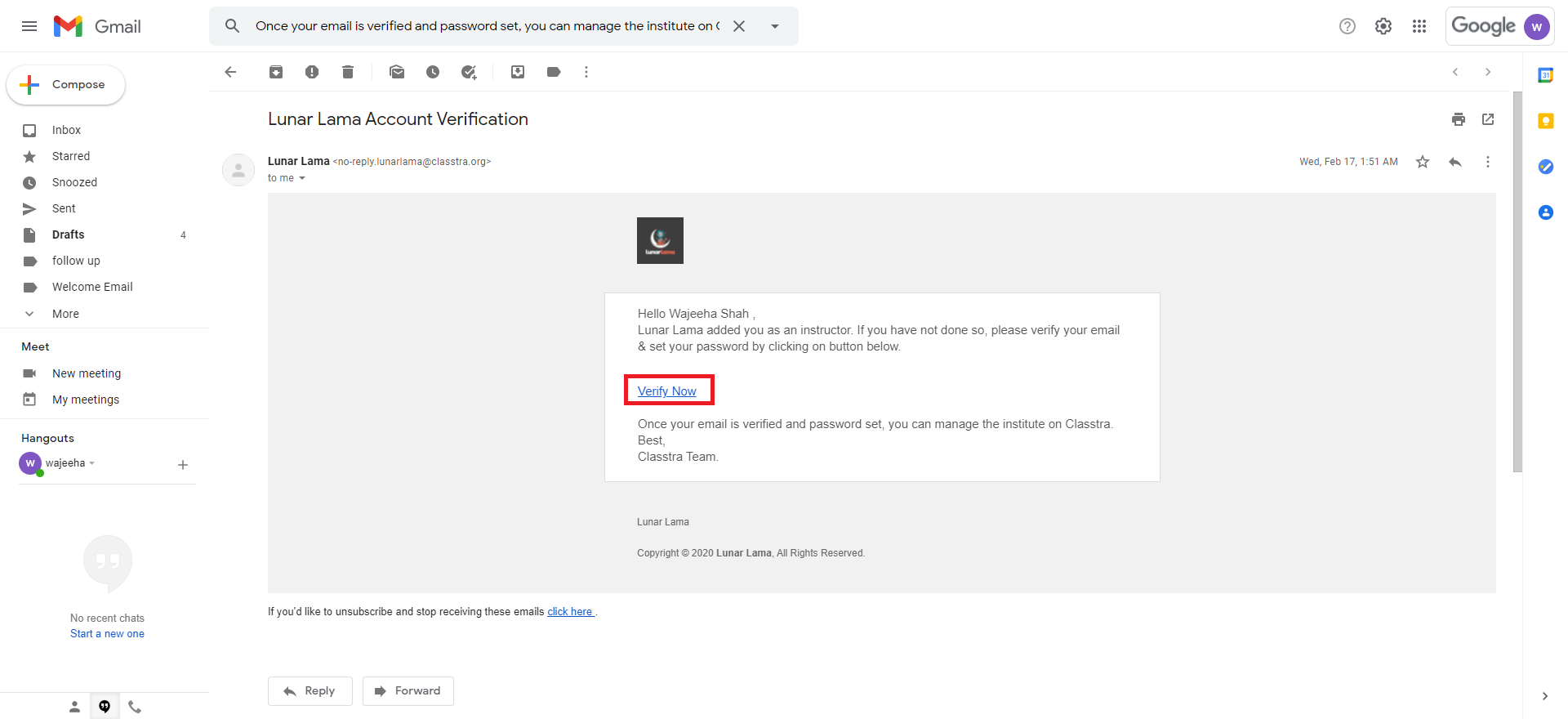Open the Google apps grid
The height and width of the screenshot is (719, 1568).
coord(1419,26)
